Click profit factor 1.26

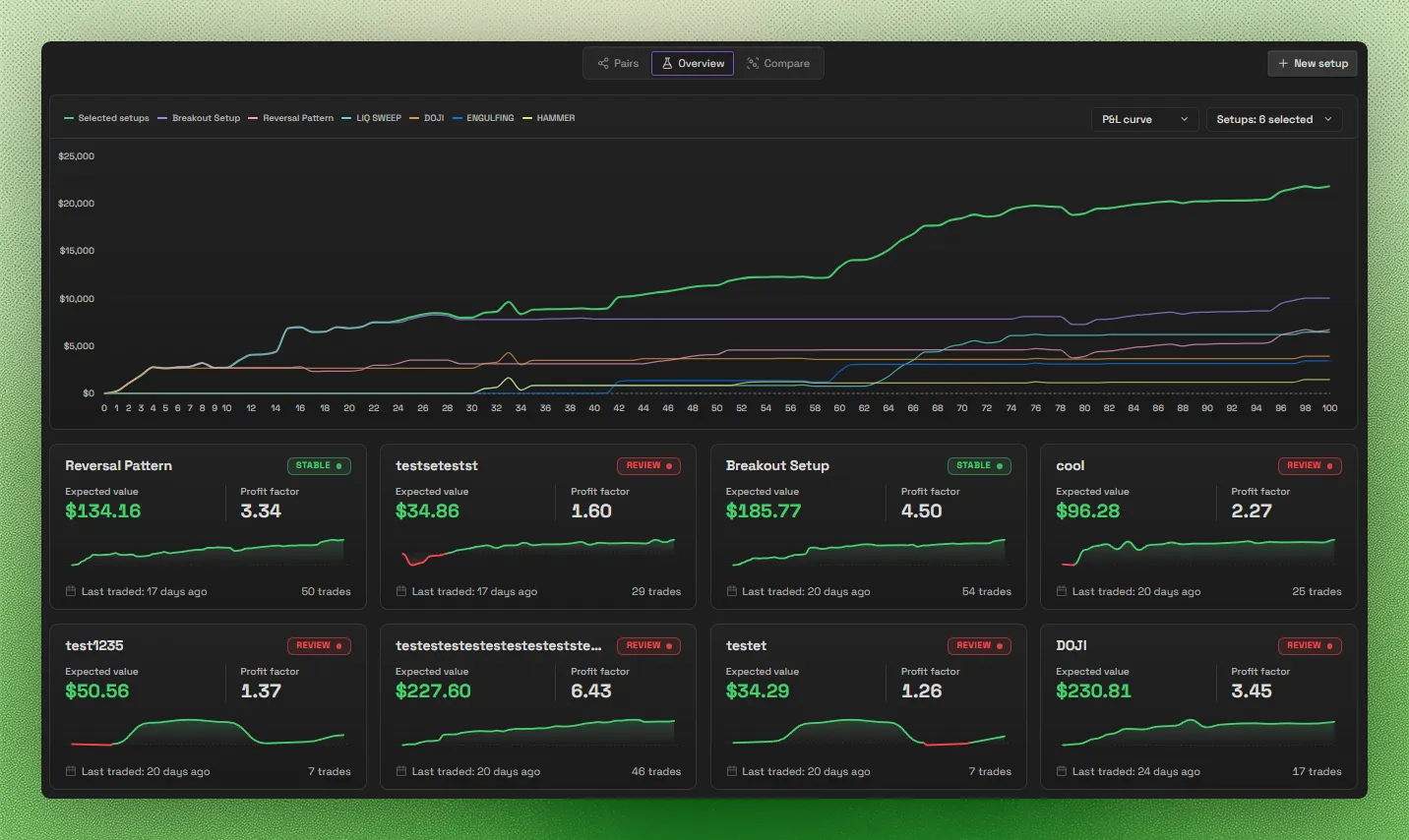[x=922, y=691]
